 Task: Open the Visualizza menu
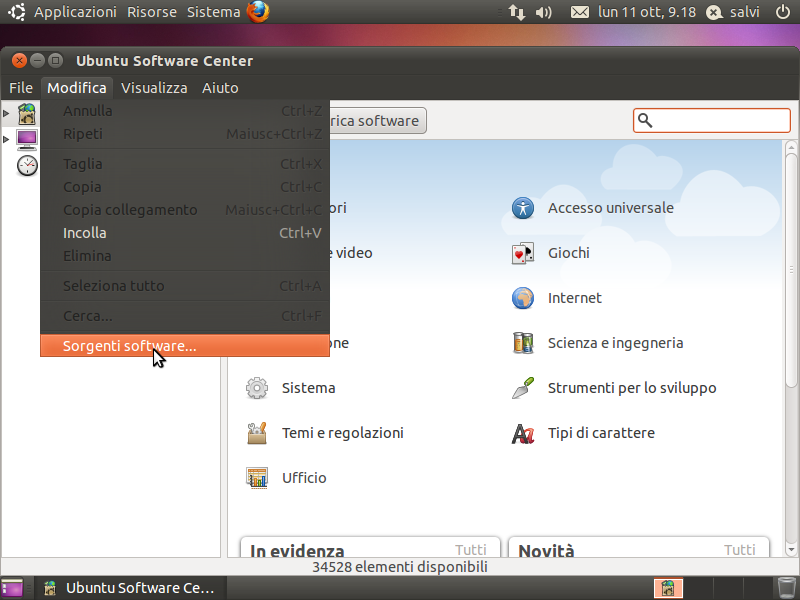[154, 88]
